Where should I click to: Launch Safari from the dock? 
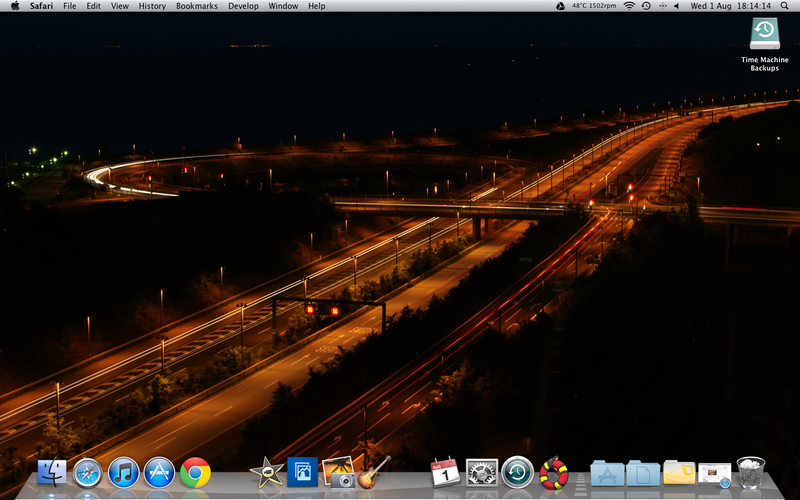(88, 471)
